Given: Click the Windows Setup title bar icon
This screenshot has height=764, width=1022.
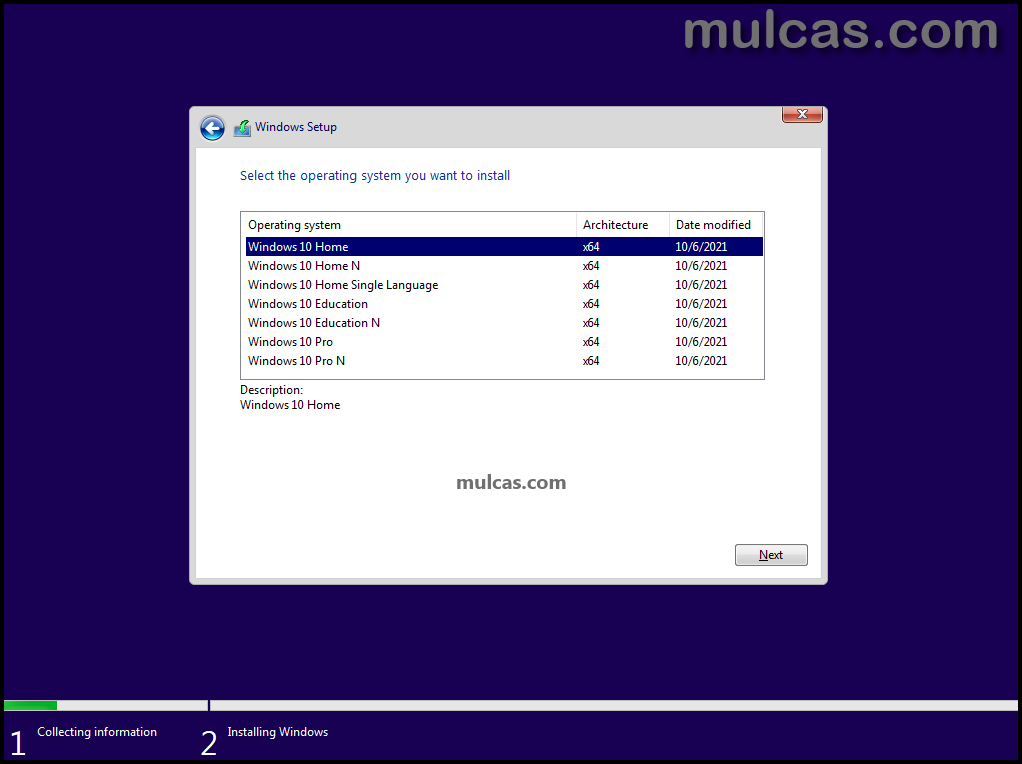Looking at the screenshot, I should click(242, 128).
